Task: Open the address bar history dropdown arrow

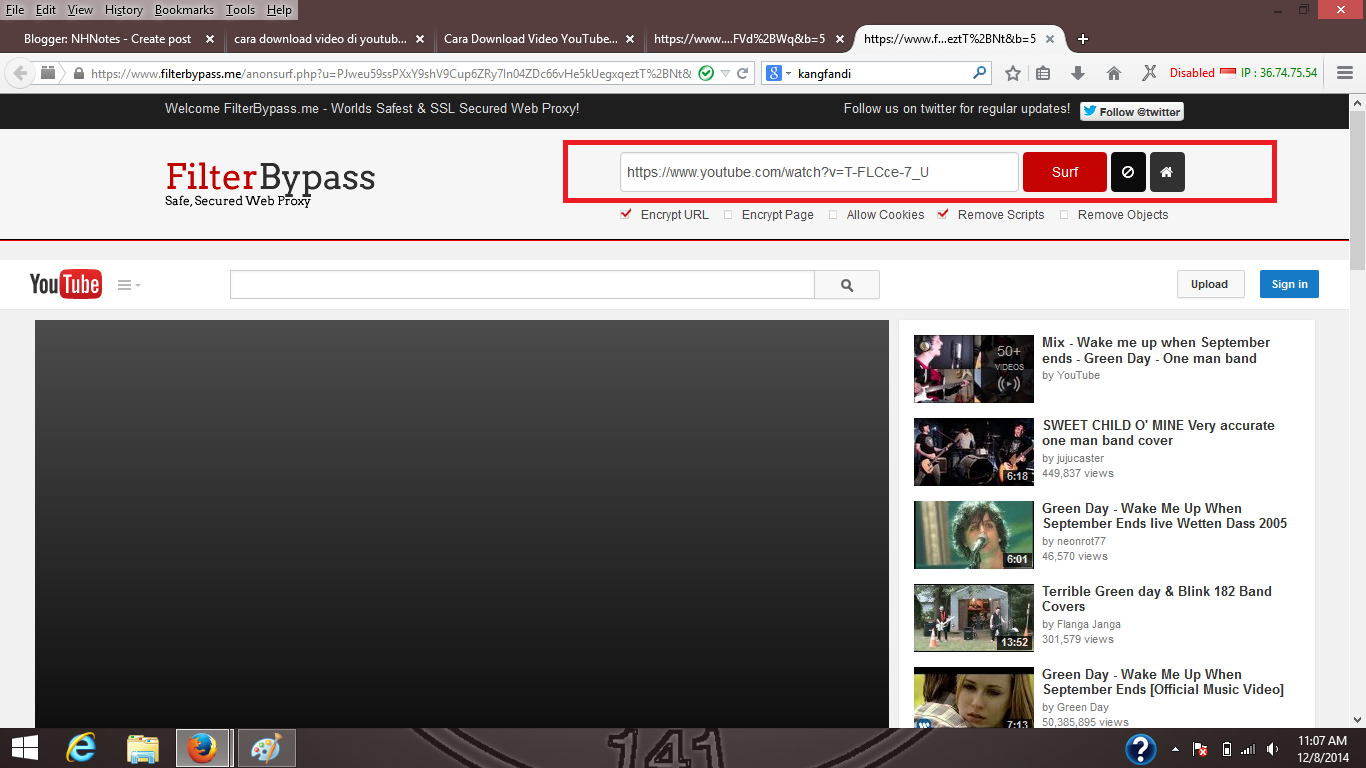Action: (725, 73)
